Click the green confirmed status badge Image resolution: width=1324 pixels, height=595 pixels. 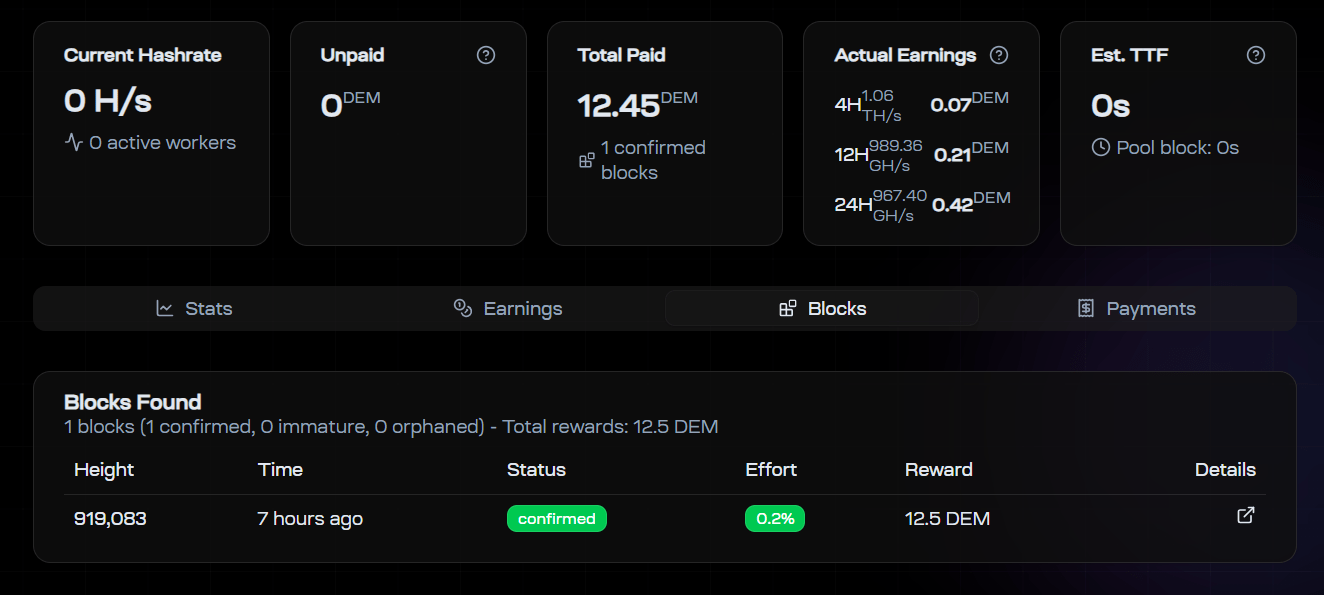click(557, 519)
